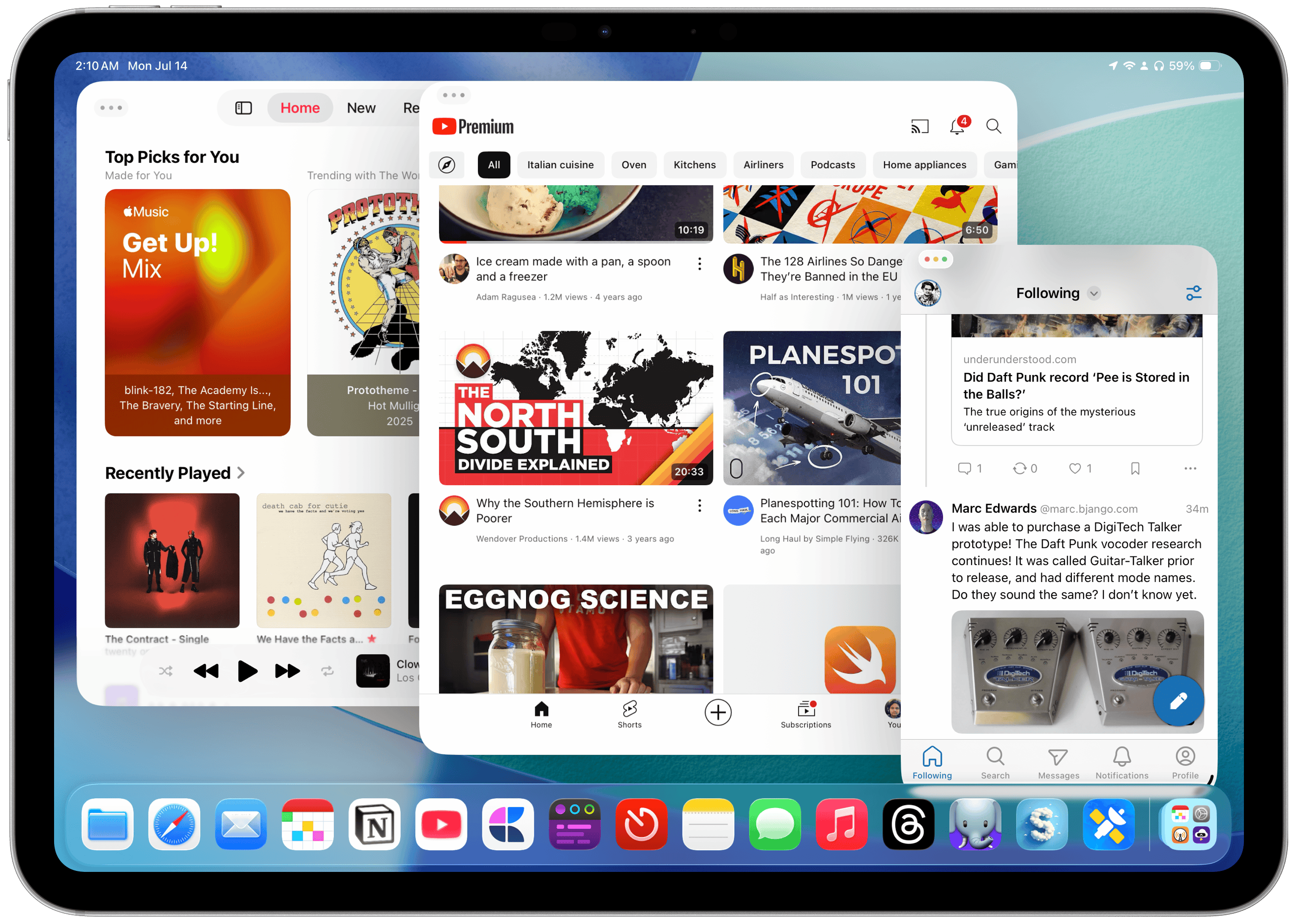Expand Recently Played chevron
The width and height of the screenshot is (1298, 924).
(x=241, y=473)
